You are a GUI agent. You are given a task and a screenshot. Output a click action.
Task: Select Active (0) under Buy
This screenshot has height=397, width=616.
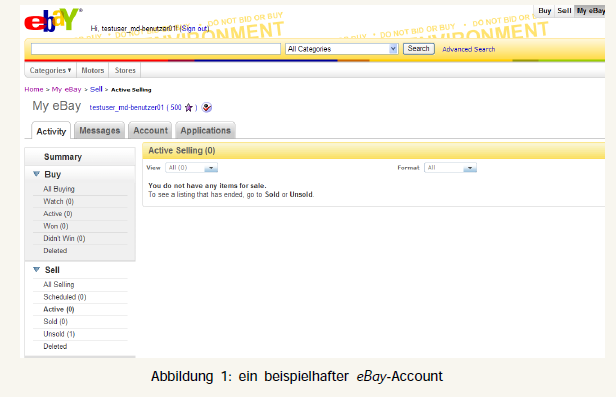point(58,214)
